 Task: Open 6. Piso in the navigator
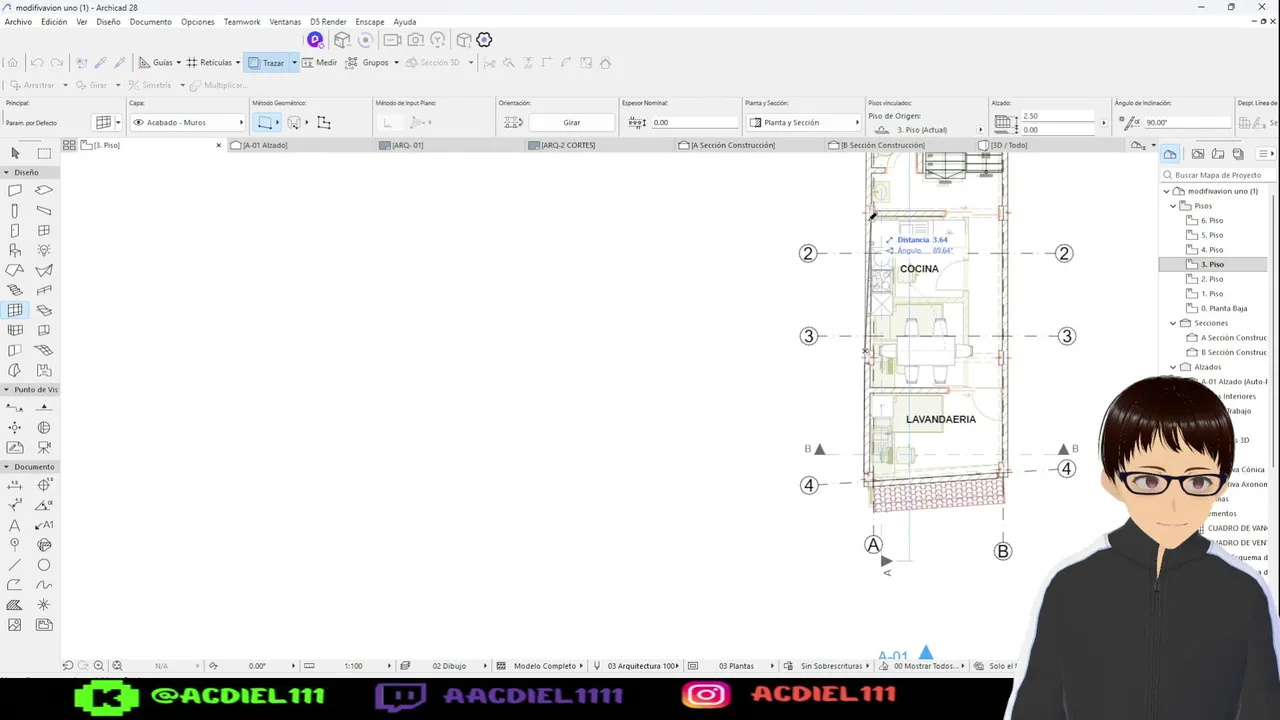(1211, 221)
